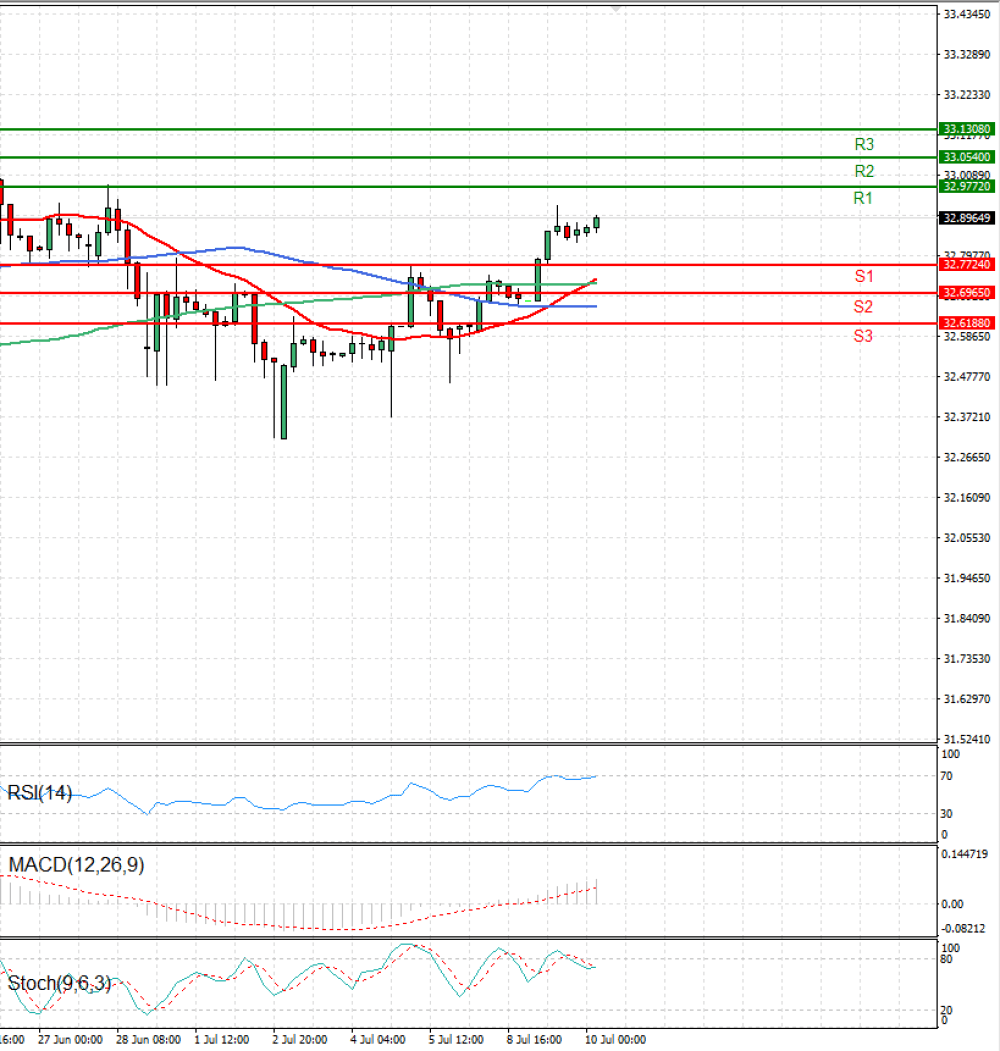The width and height of the screenshot is (1000, 1051).
Task: Click the 8 Jul 16:00 time label
Action: [534, 1040]
